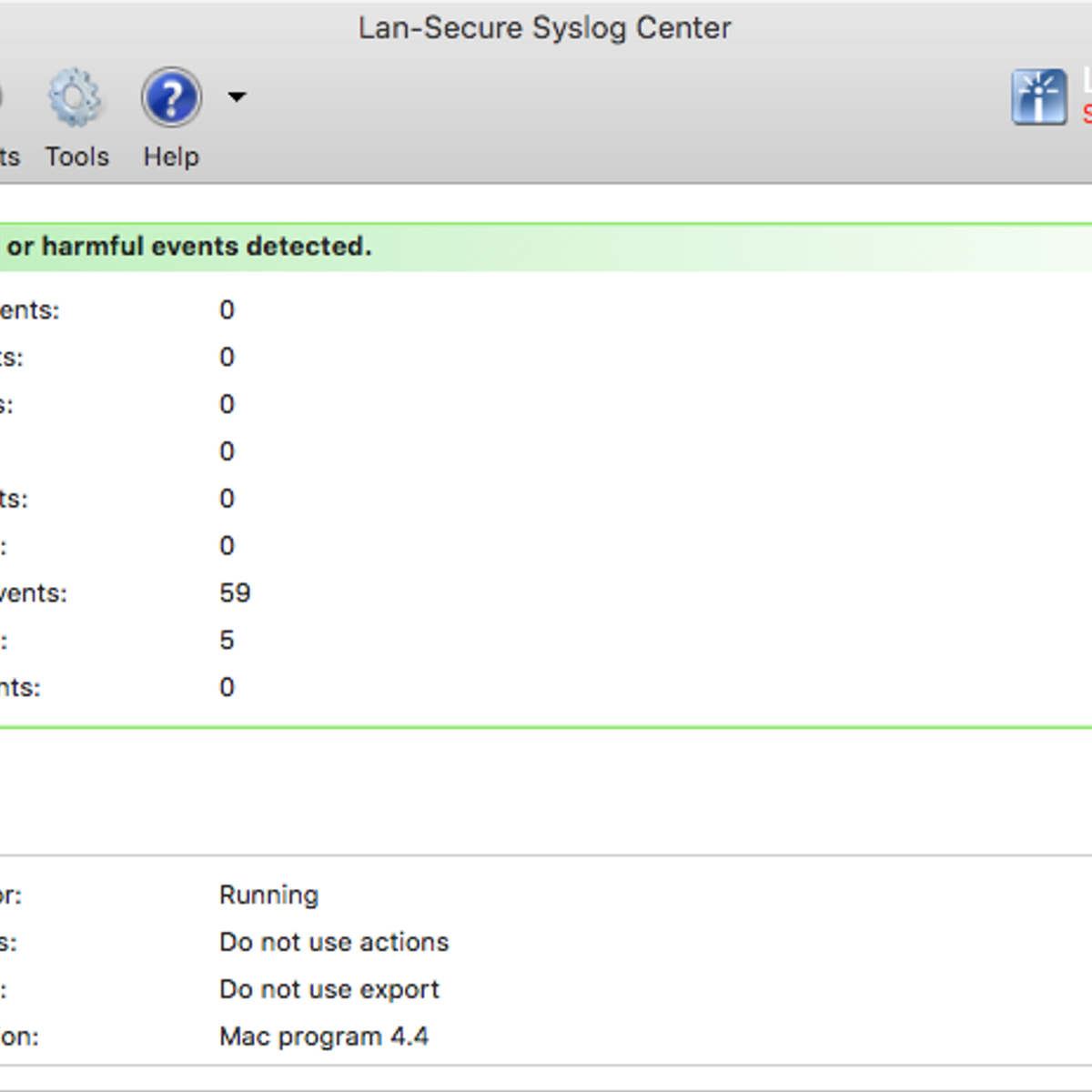Click the count value 5
The height and width of the screenshot is (1092, 1092).
pos(227,641)
